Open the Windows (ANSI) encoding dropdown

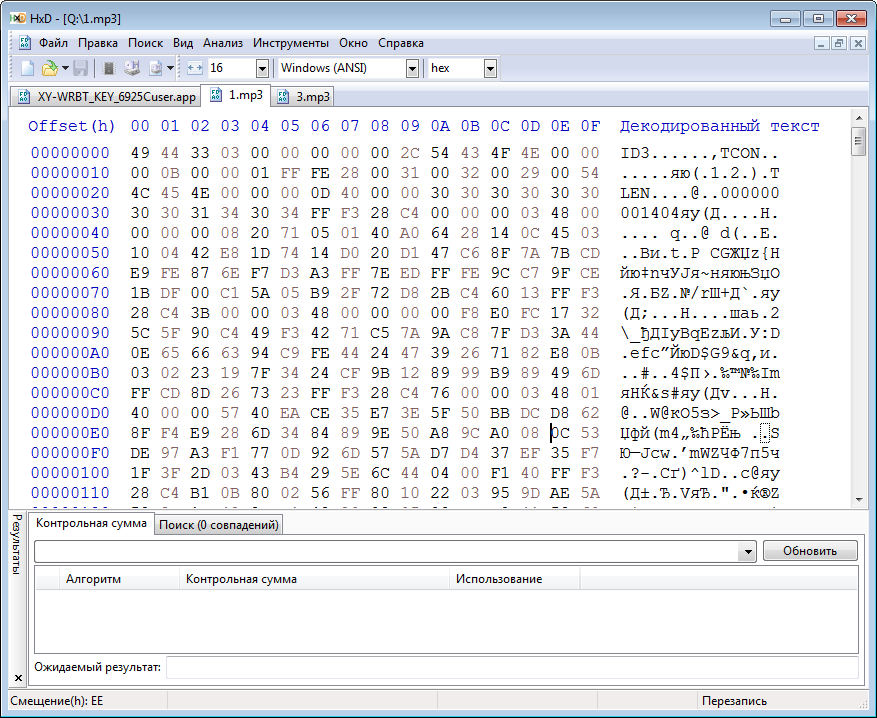pyautogui.click(x=412, y=68)
